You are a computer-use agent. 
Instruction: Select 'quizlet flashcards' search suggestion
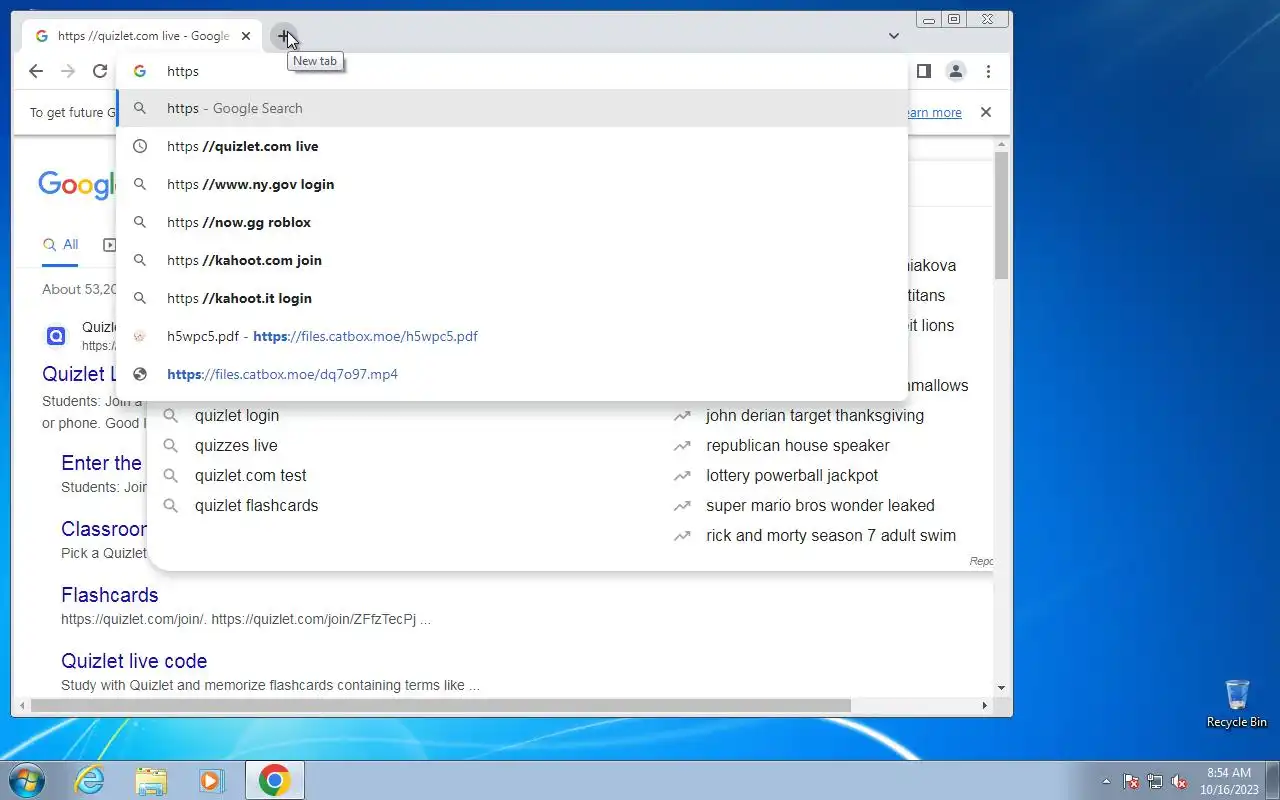[x=256, y=505]
